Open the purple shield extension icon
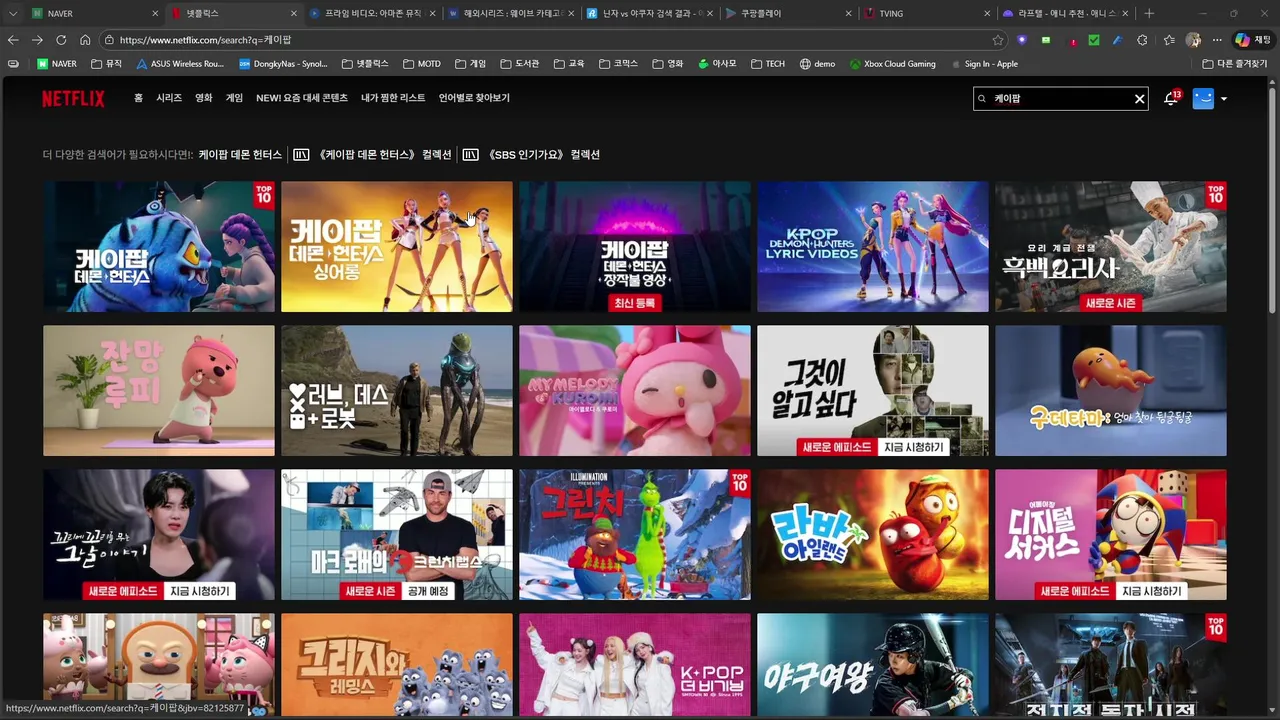This screenshot has width=1280, height=720. click(1022, 40)
